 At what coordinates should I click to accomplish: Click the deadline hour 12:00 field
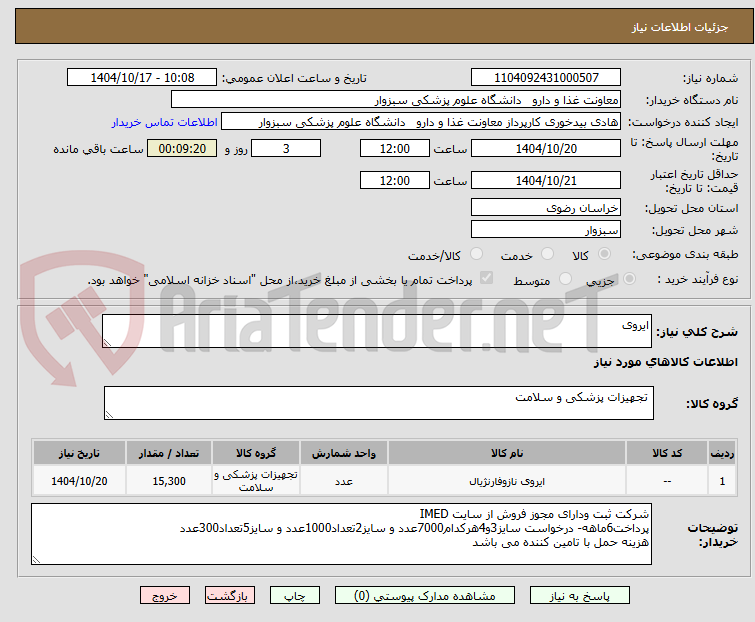pyautogui.click(x=395, y=148)
